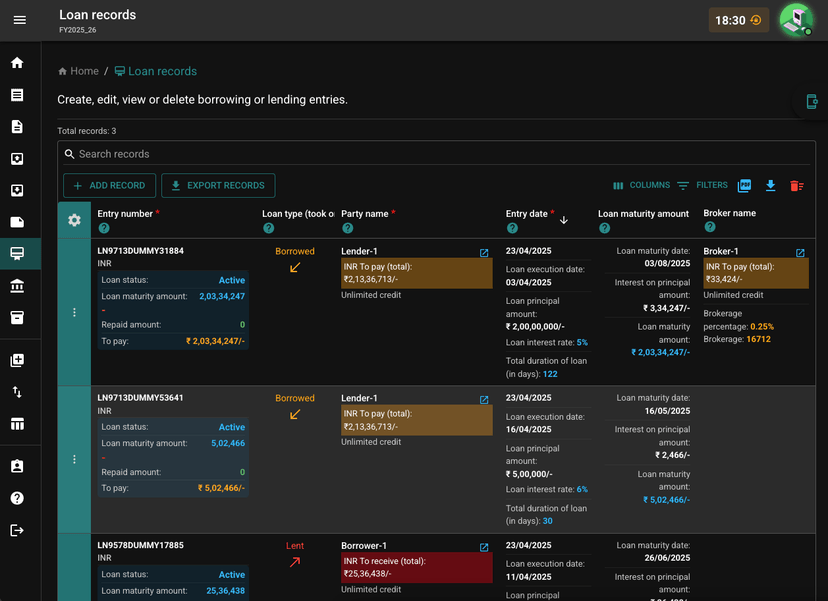Screen dimensions: 828x601
Task: Select the active loan records sidebar icon
Action: pyautogui.click(x=17, y=254)
